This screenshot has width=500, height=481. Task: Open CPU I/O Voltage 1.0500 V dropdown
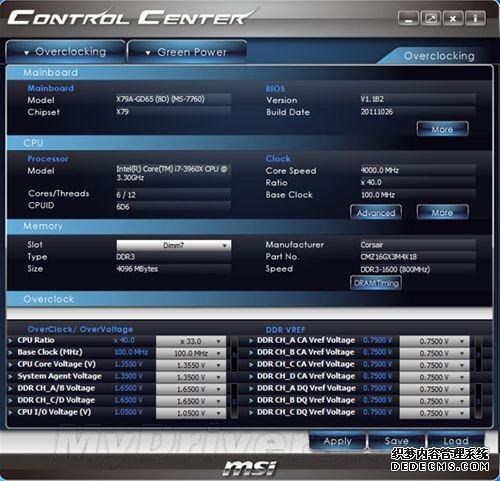tap(191, 413)
